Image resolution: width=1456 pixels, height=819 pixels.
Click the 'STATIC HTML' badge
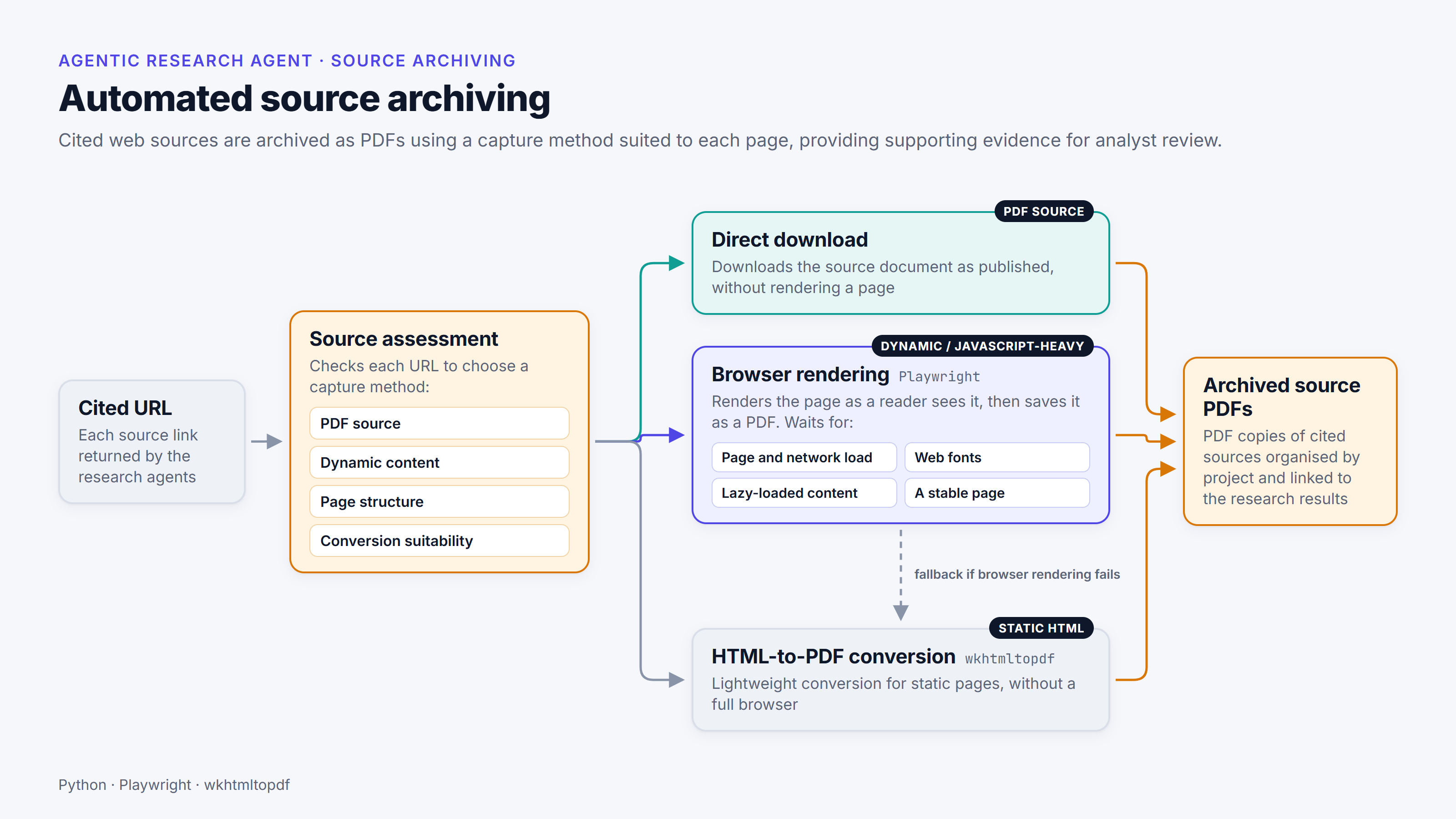click(x=1041, y=628)
